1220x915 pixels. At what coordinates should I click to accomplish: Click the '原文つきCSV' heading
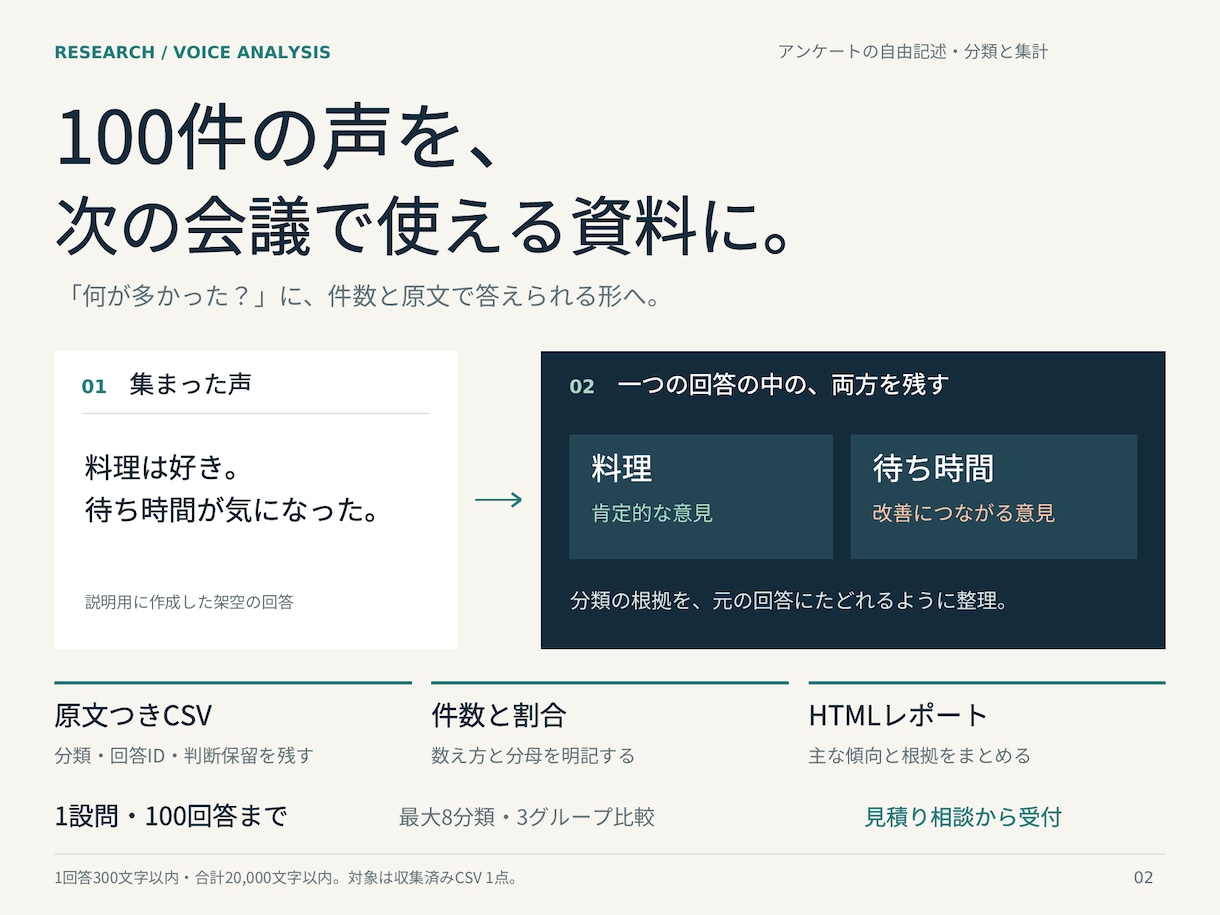(133, 716)
